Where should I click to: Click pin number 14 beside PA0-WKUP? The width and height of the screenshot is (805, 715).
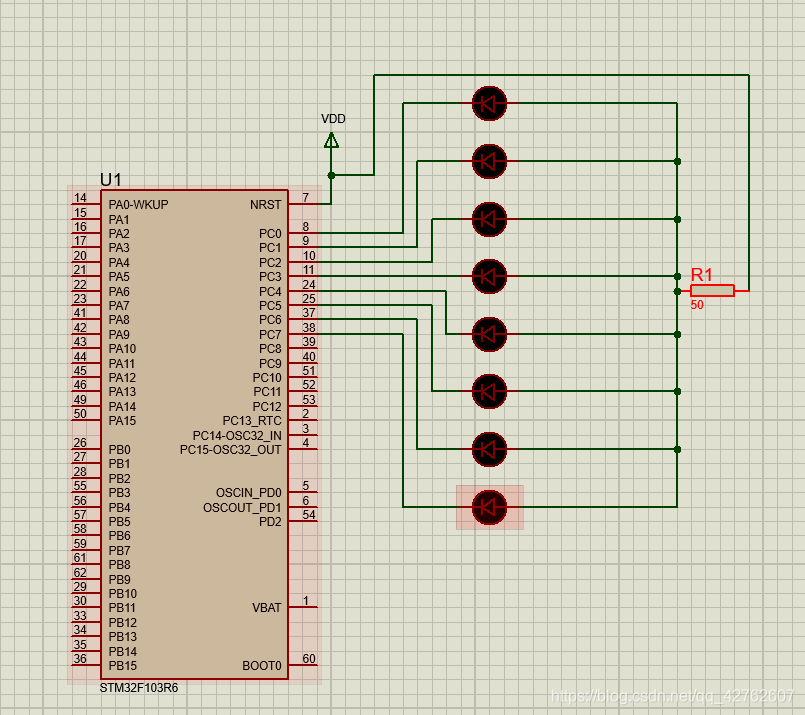click(x=80, y=198)
